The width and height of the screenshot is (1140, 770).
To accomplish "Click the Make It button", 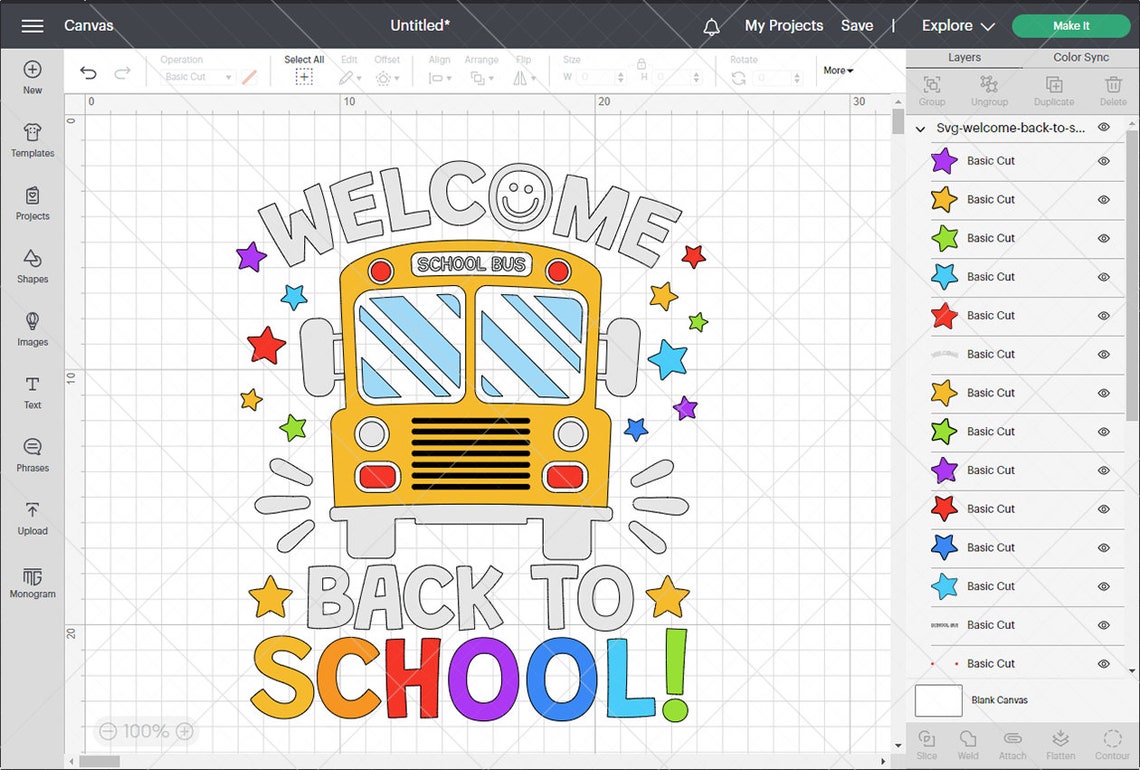I will 1070,25.
